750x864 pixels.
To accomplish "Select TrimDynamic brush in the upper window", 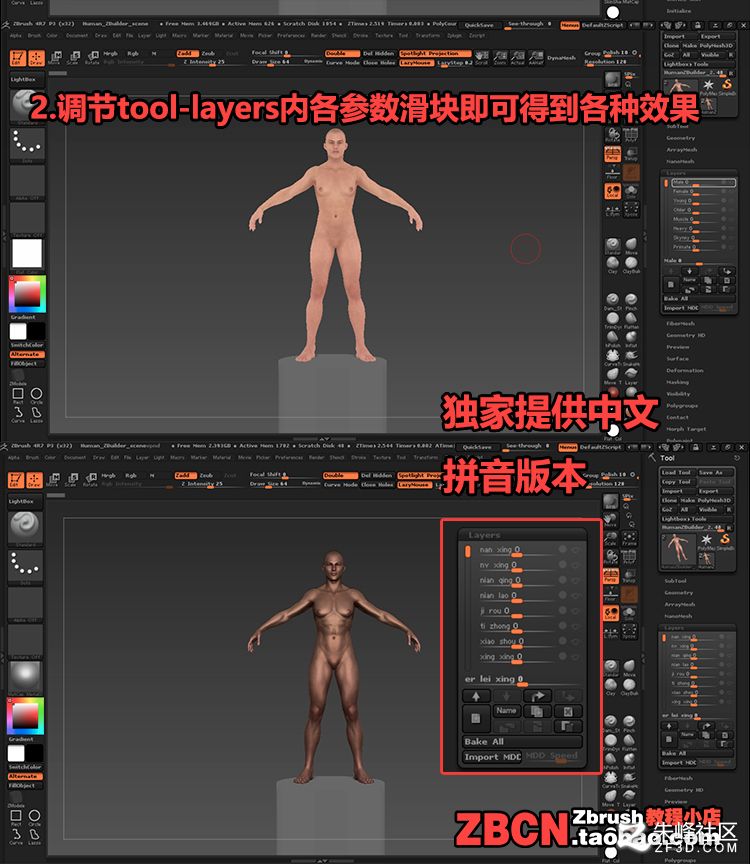I will point(613,320).
